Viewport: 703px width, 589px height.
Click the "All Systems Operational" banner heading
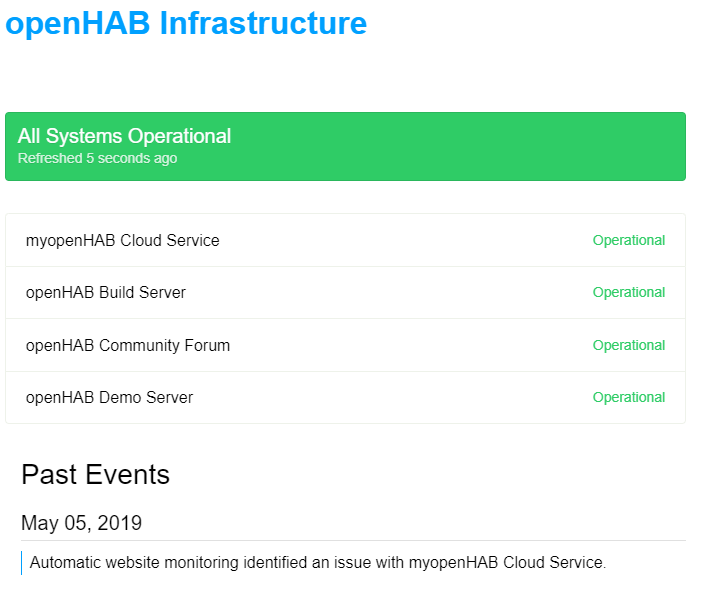pos(124,136)
